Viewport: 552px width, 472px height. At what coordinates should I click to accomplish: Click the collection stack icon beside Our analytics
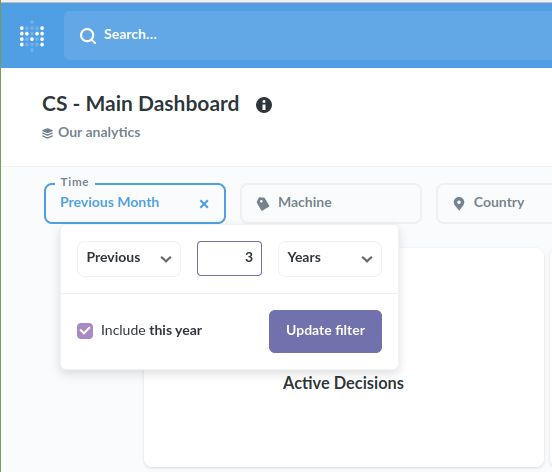48,133
